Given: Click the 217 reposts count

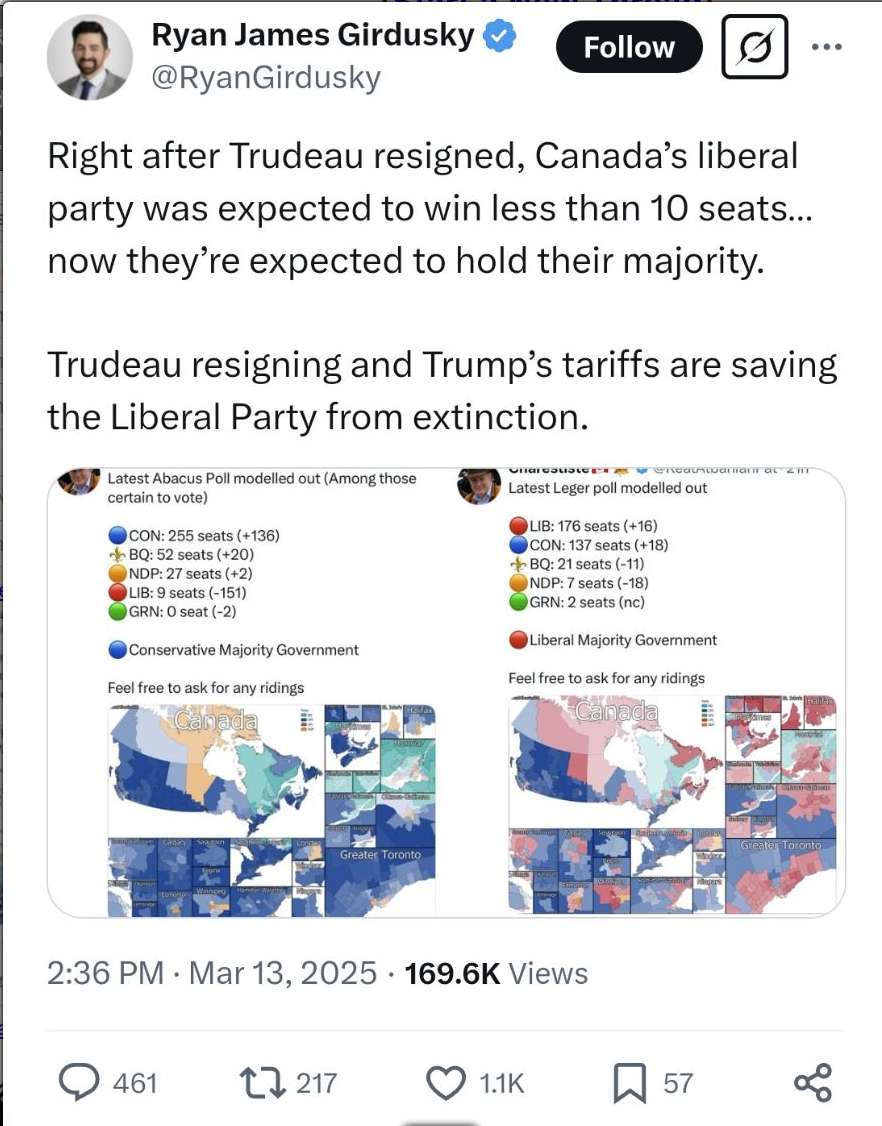Looking at the screenshot, I should [x=316, y=1082].
